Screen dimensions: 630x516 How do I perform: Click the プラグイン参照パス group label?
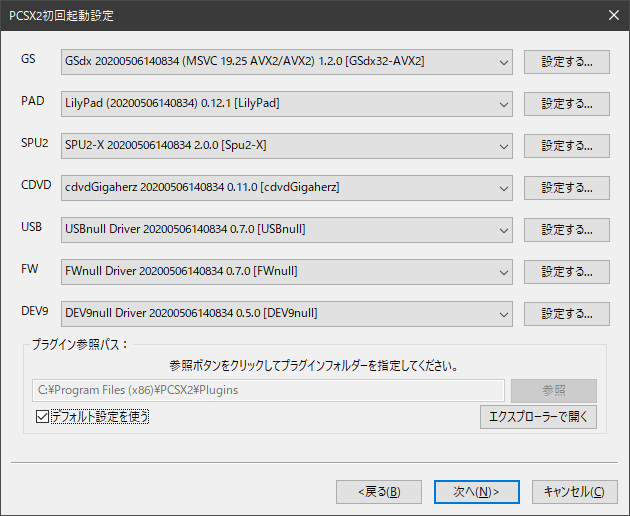coord(80,344)
